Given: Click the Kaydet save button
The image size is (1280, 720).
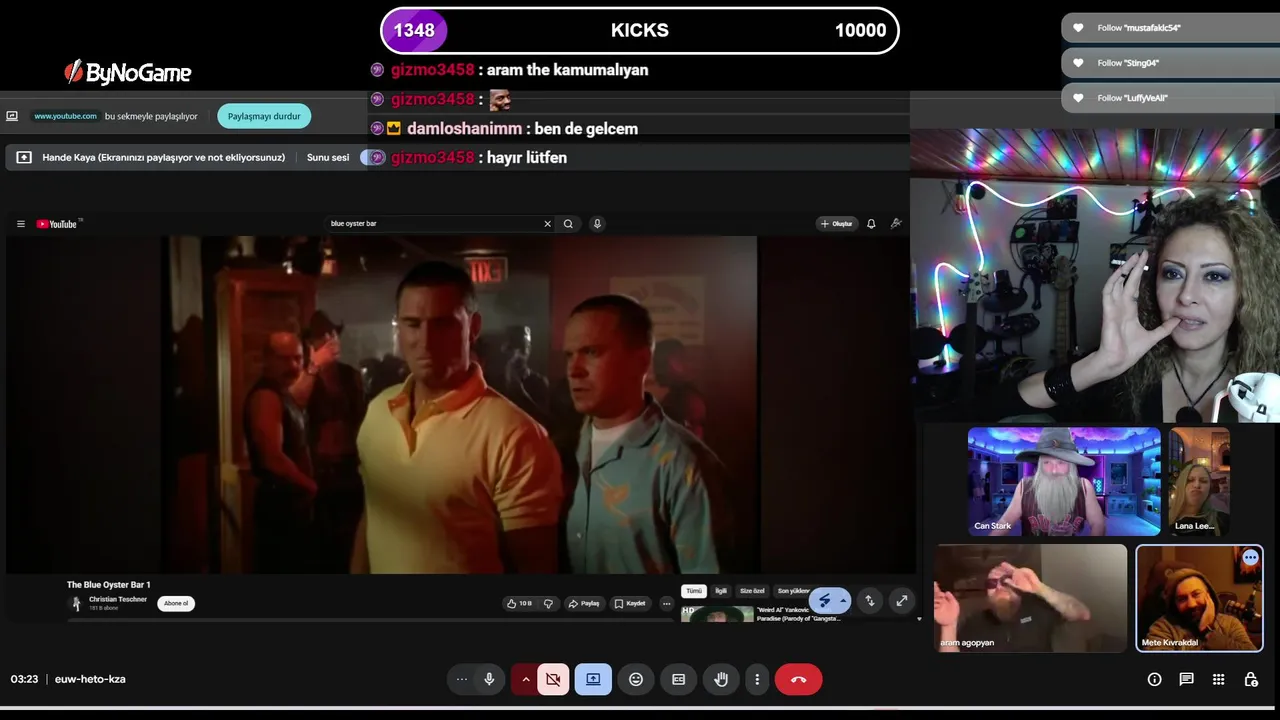Looking at the screenshot, I should [630, 603].
